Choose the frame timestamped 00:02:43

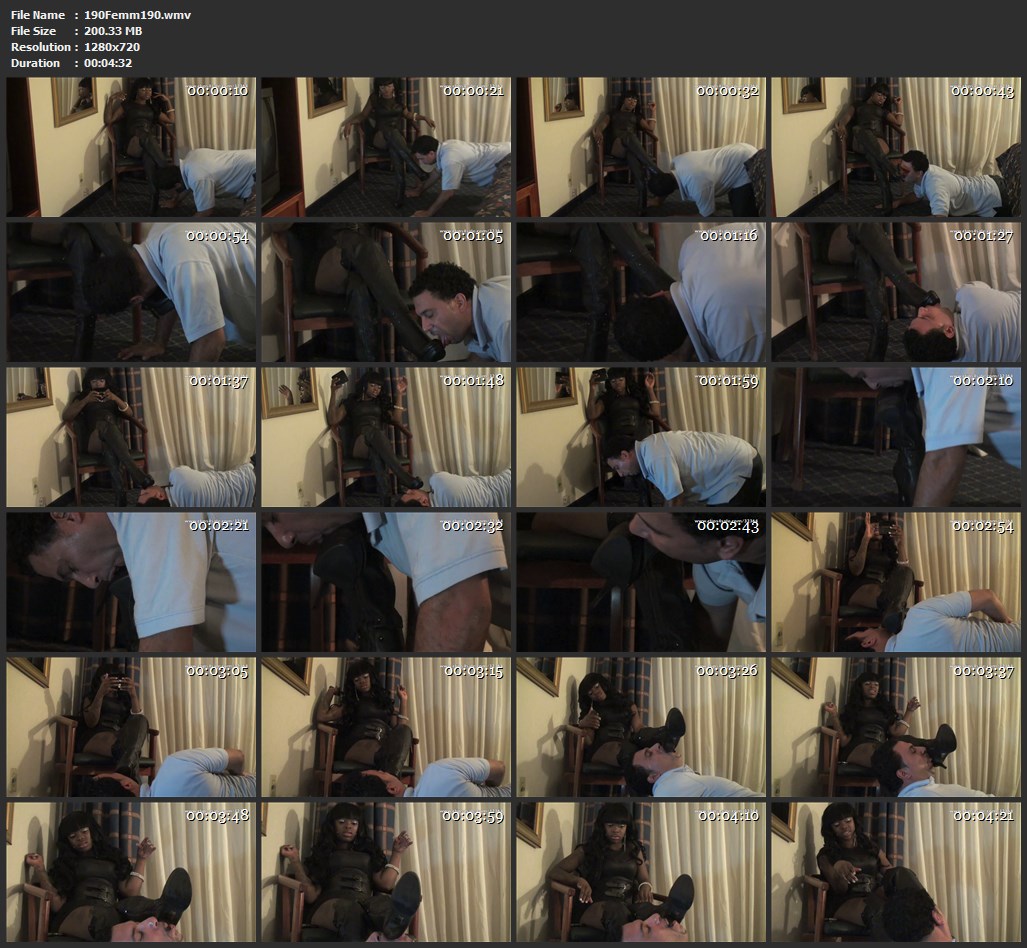641,582
